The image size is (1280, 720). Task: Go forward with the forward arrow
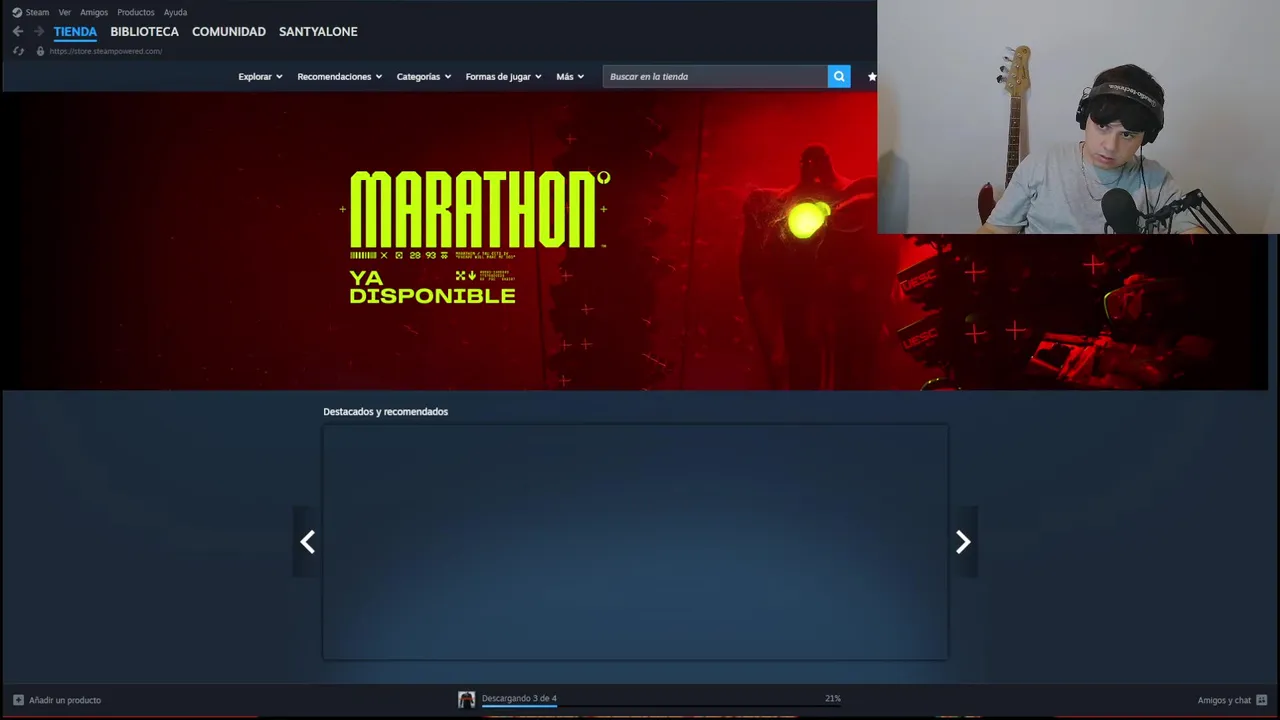tap(39, 32)
